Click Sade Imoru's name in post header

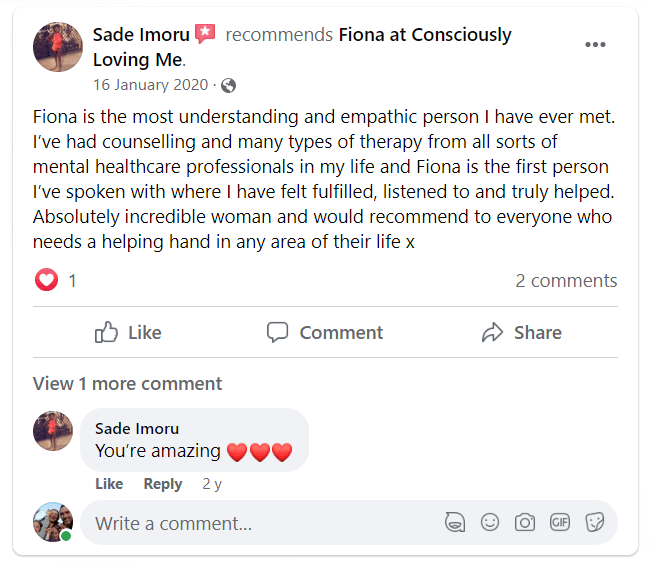point(141,35)
